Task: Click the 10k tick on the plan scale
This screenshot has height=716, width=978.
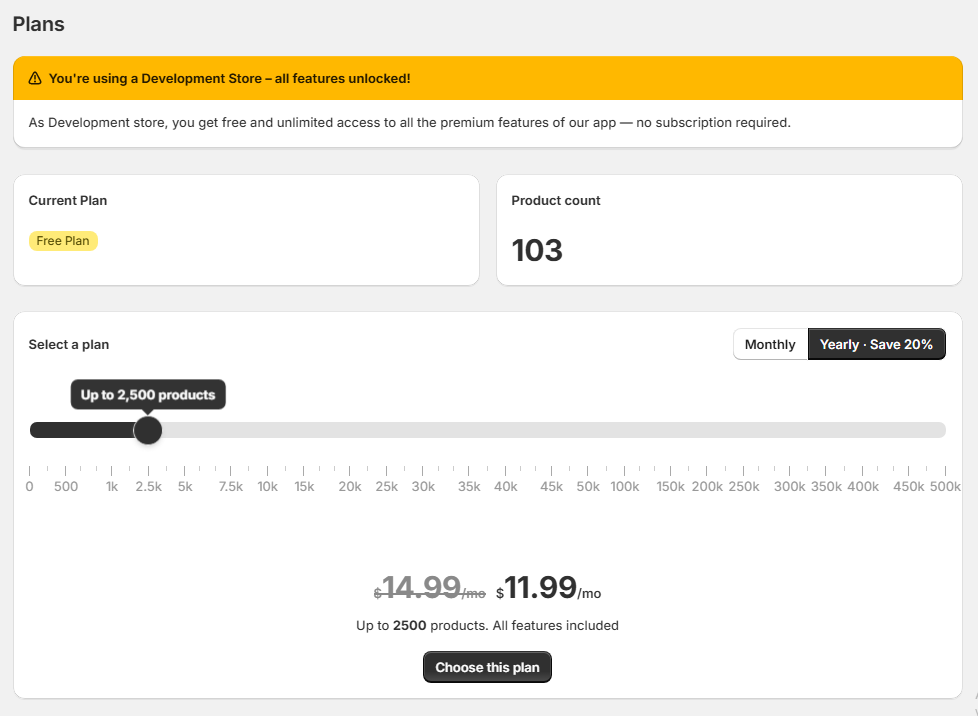Action: (267, 487)
